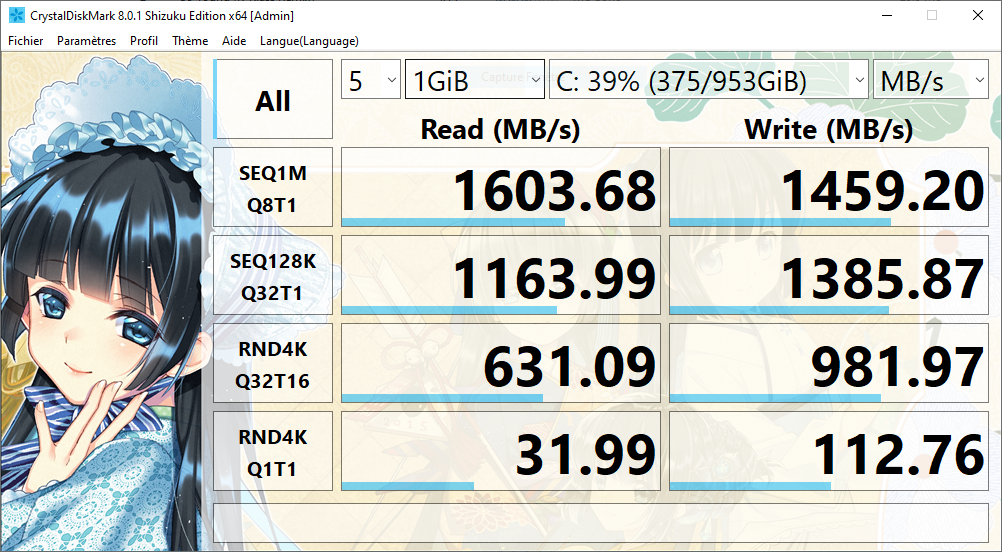Expand the 1GiB test size dropdown
This screenshot has width=1002, height=552.
tap(475, 80)
